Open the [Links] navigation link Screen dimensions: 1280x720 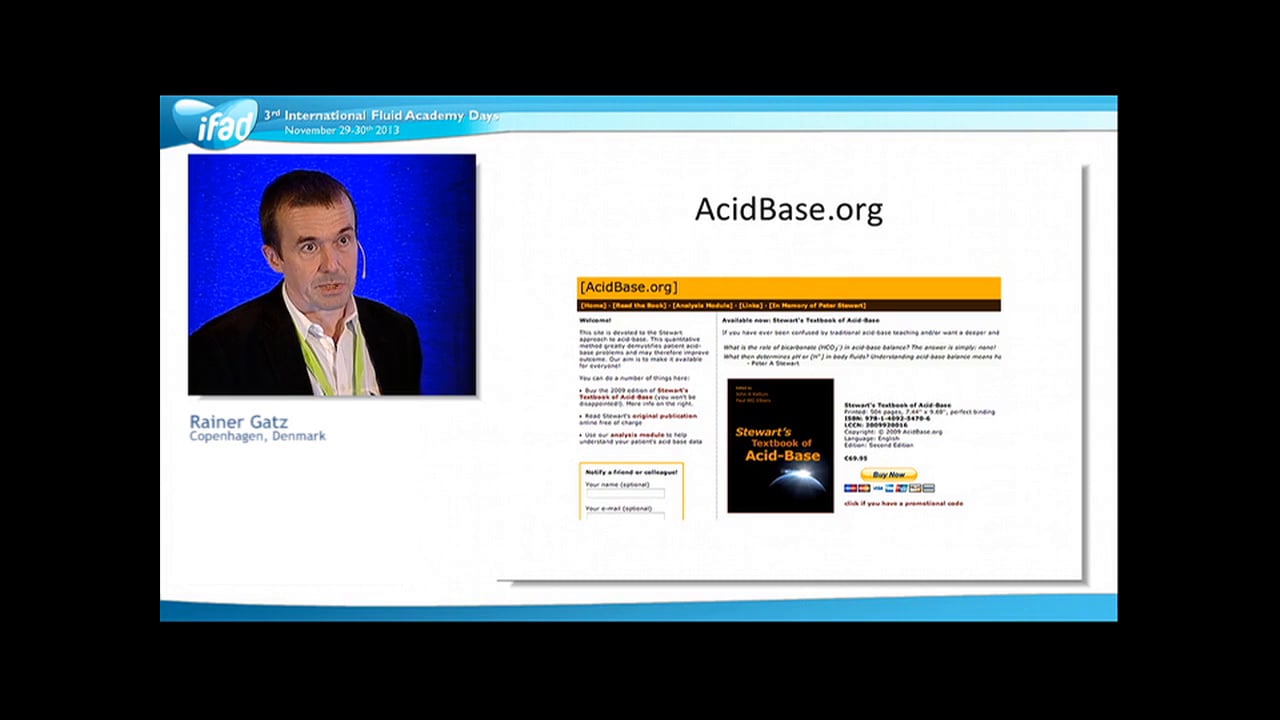click(751, 305)
